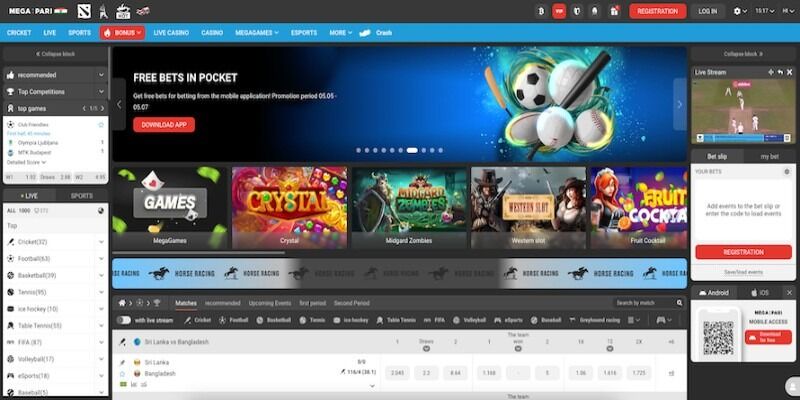Pop out the Live Stream player
The image size is (800, 400).
click(x=780, y=72)
